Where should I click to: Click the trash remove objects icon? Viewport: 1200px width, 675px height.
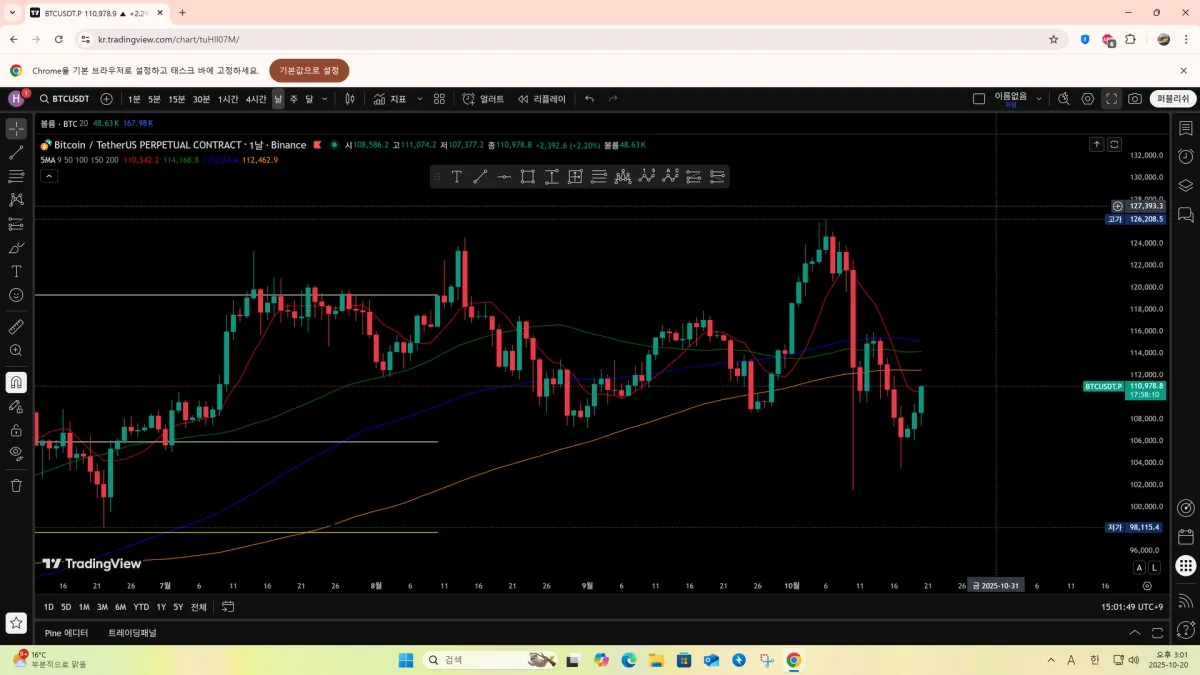pyautogui.click(x=16, y=485)
